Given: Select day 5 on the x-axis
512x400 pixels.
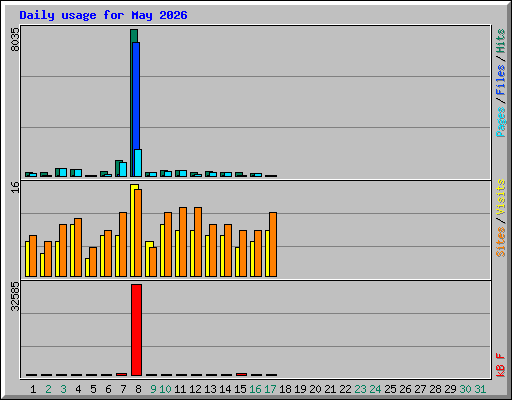Looking at the screenshot, I should click(93, 389).
